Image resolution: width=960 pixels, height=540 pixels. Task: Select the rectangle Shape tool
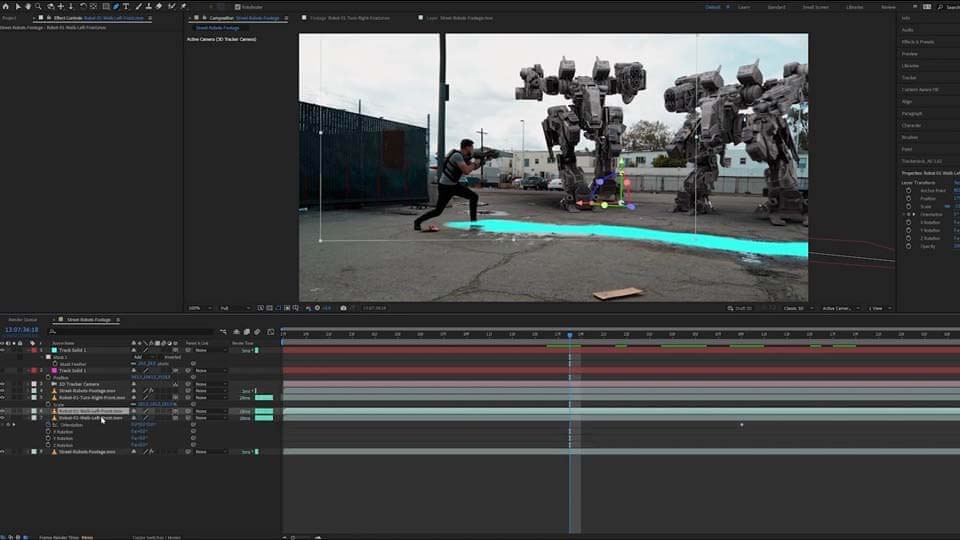(106, 6)
